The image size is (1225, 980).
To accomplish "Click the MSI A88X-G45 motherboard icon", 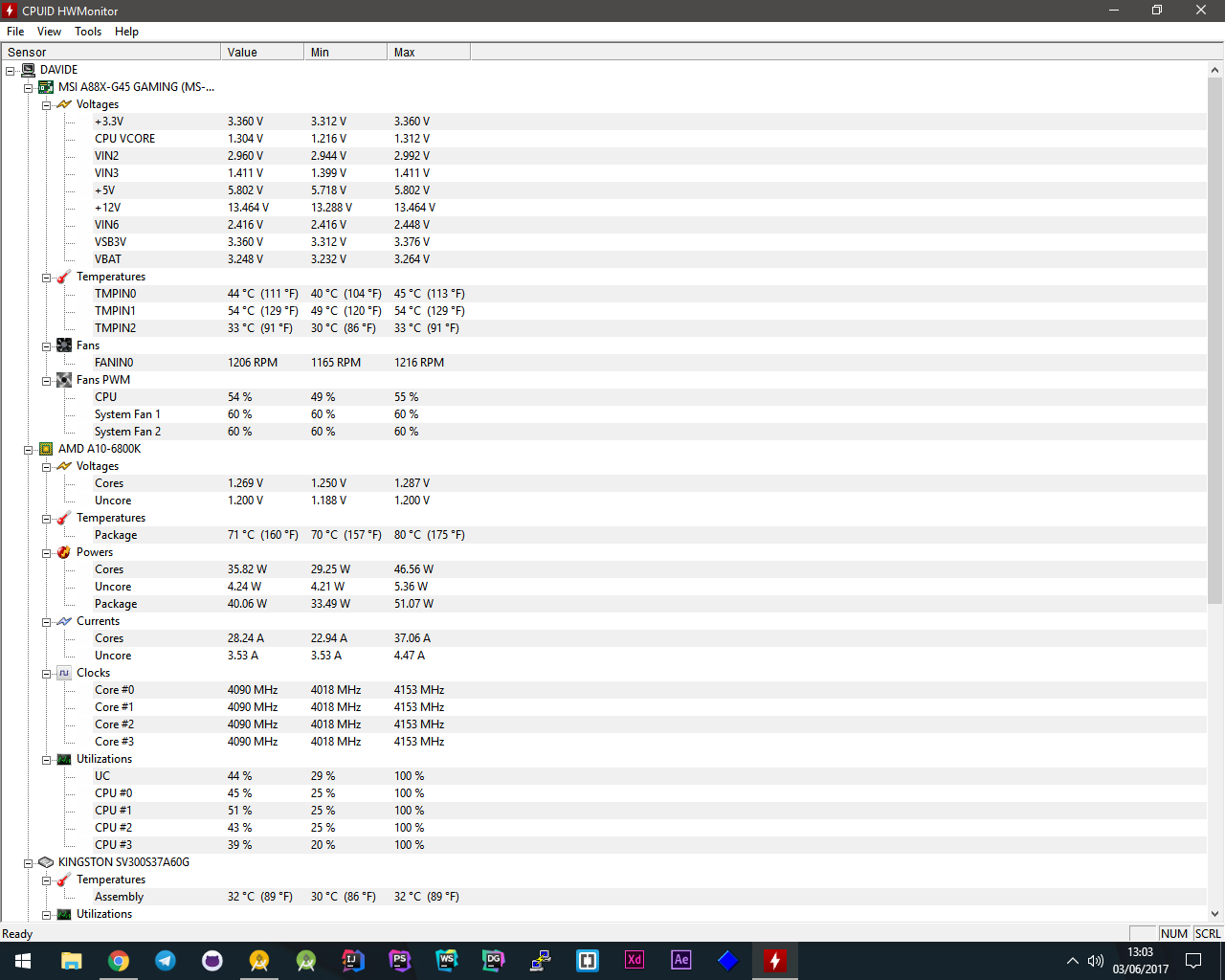I will click(x=45, y=87).
